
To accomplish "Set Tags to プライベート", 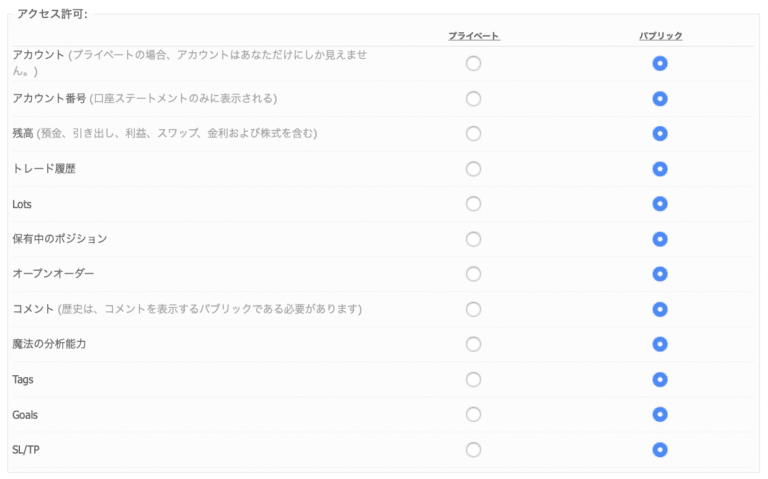I will click(473, 380).
